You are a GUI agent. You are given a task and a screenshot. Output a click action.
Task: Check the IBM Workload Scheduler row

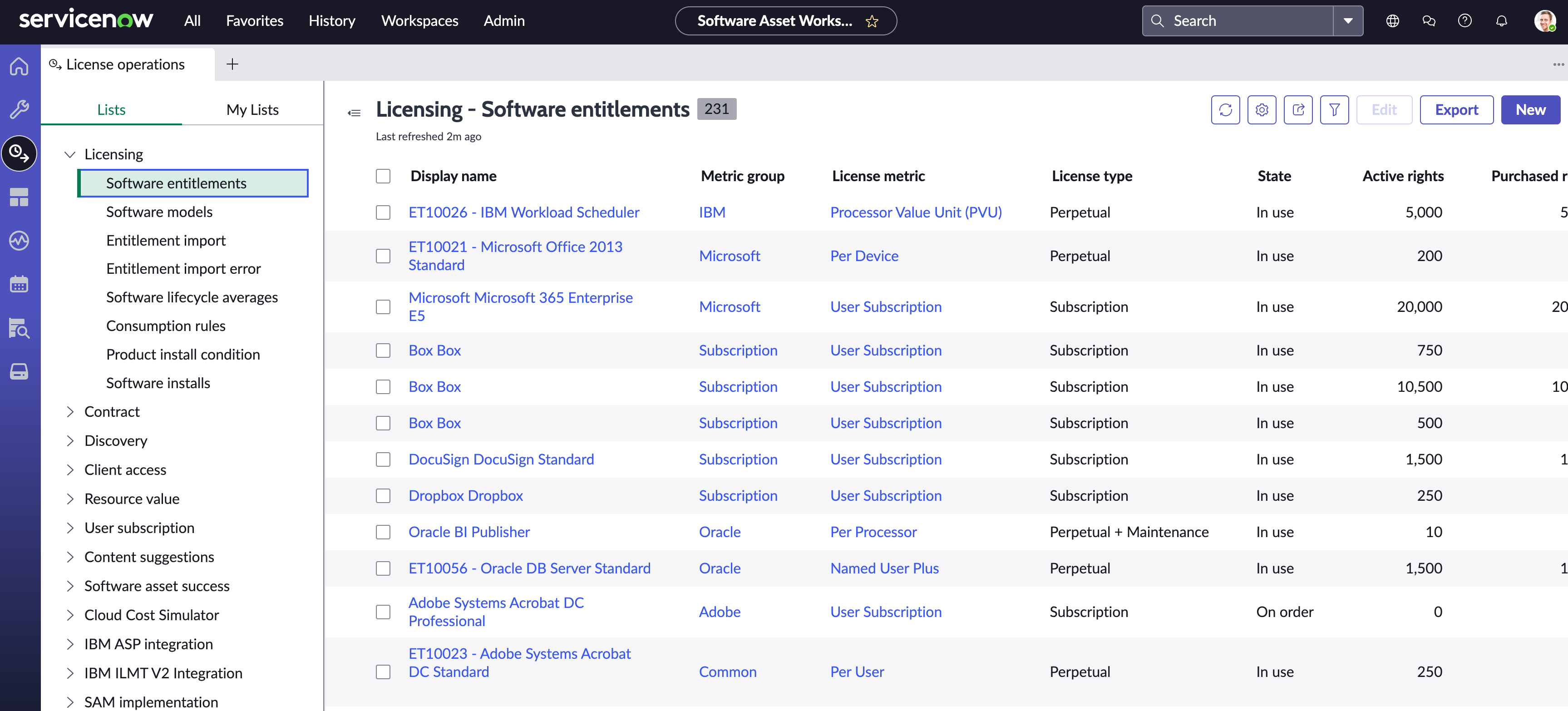point(383,212)
